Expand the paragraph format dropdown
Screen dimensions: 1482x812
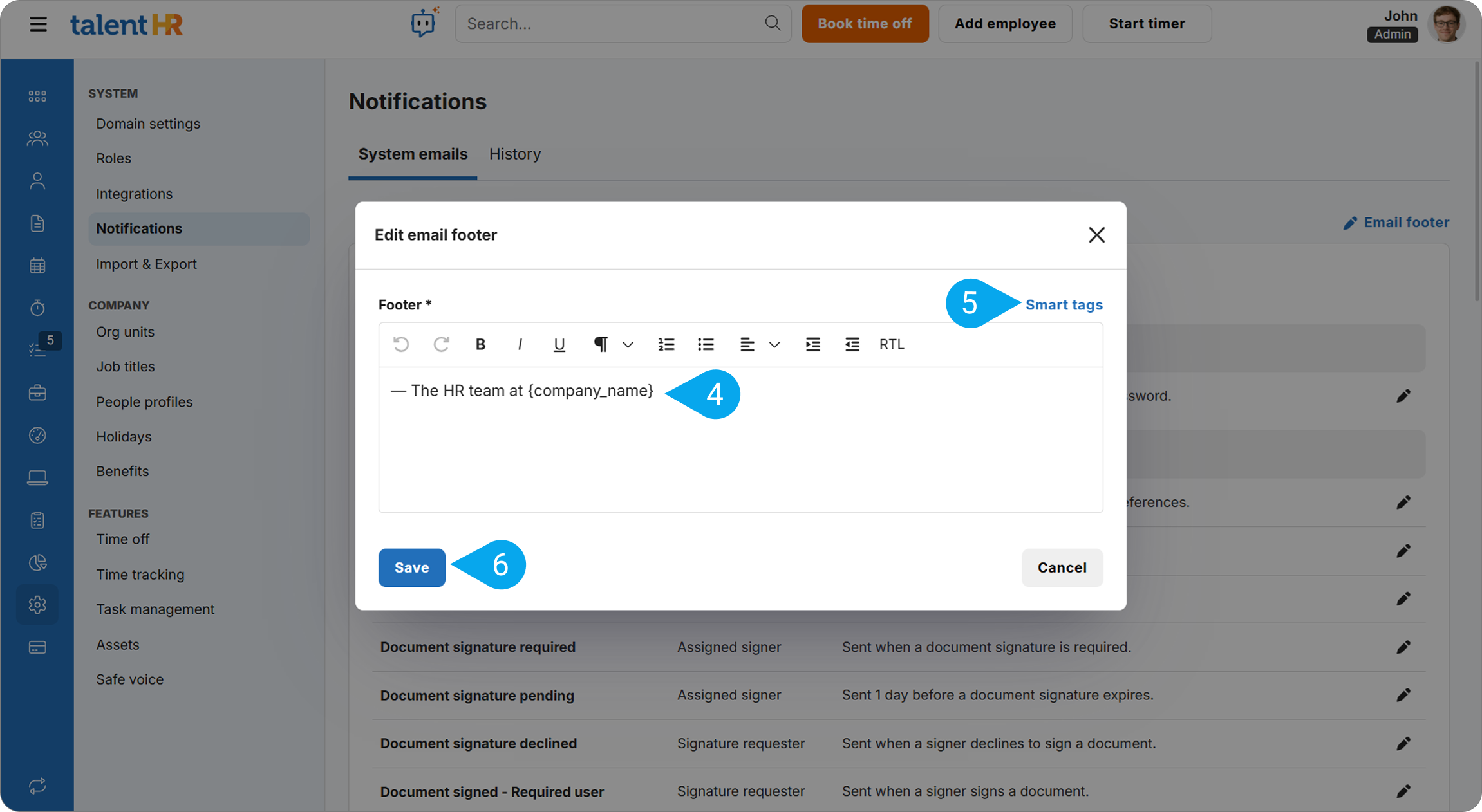628,344
